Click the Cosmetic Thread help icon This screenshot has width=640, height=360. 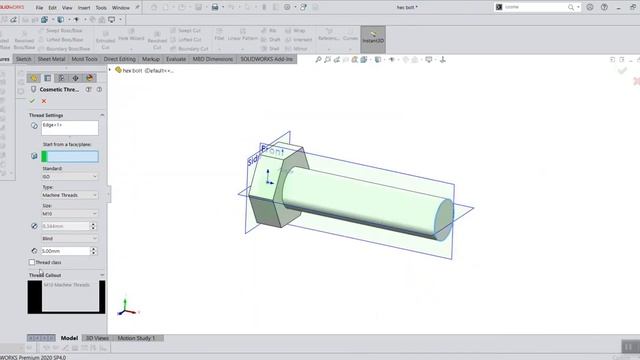pos(99,89)
